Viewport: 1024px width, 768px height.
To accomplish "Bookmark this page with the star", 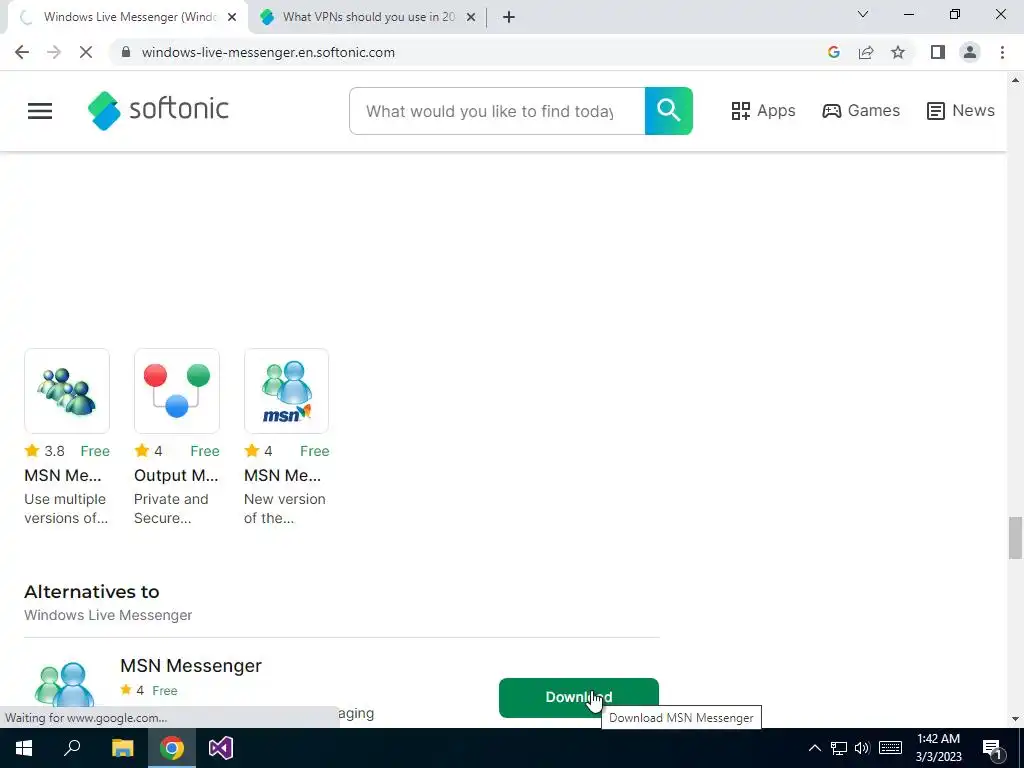I will (898, 52).
